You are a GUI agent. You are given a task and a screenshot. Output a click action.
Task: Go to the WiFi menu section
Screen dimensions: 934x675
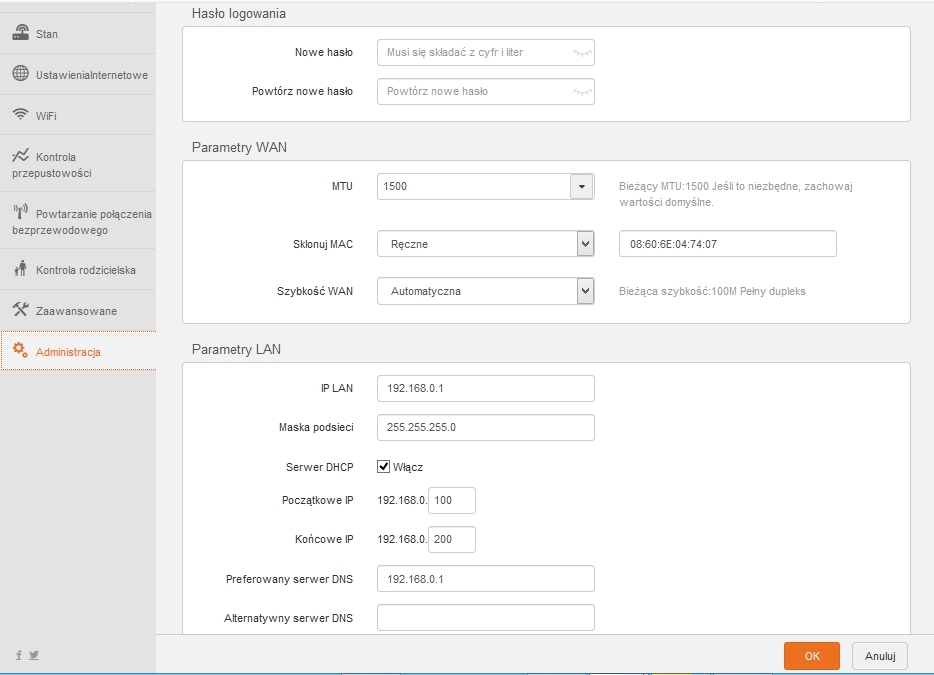[78, 115]
